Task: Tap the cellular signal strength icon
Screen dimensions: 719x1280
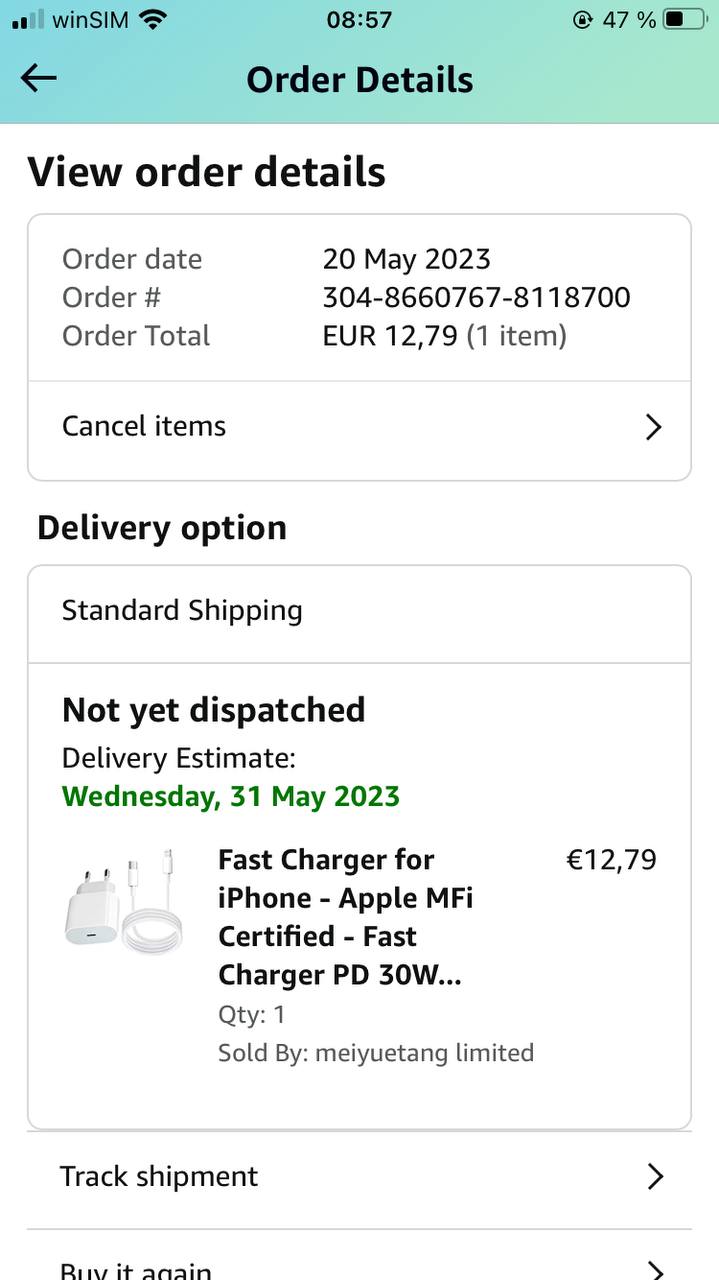Action: 28,19
